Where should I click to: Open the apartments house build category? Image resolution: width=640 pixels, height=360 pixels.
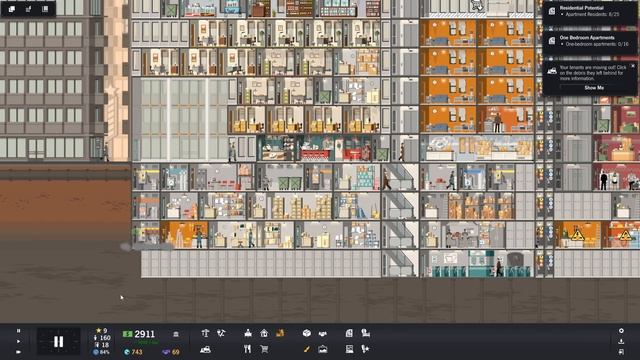pyautogui.click(x=264, y=333)
